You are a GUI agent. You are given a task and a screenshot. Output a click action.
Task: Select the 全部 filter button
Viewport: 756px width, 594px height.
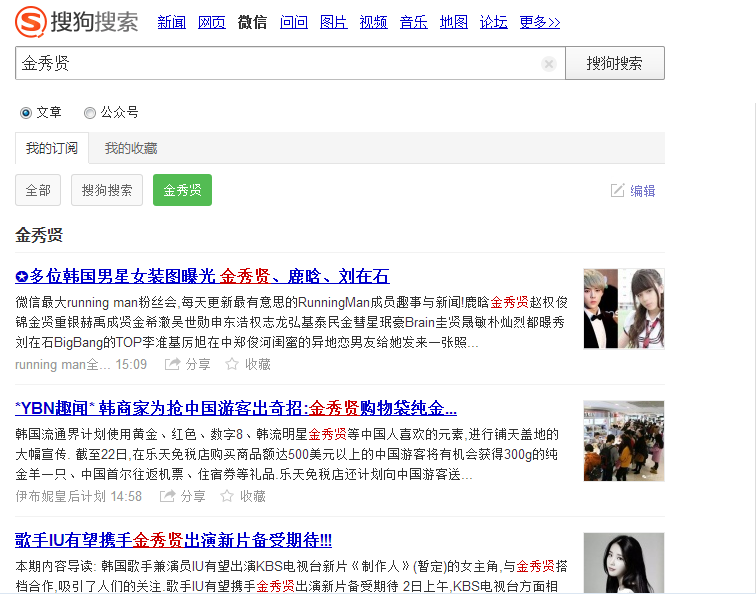pos(38,190)
